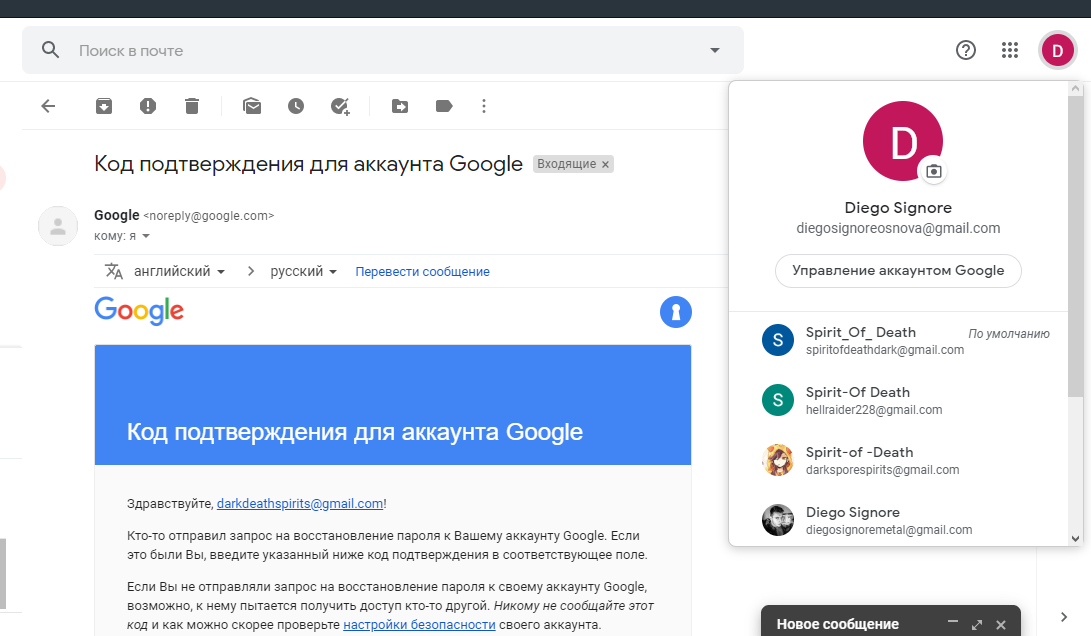Focus the mail search field
Viewport: 1091px width, 636px height.
[x=383, y=50]
